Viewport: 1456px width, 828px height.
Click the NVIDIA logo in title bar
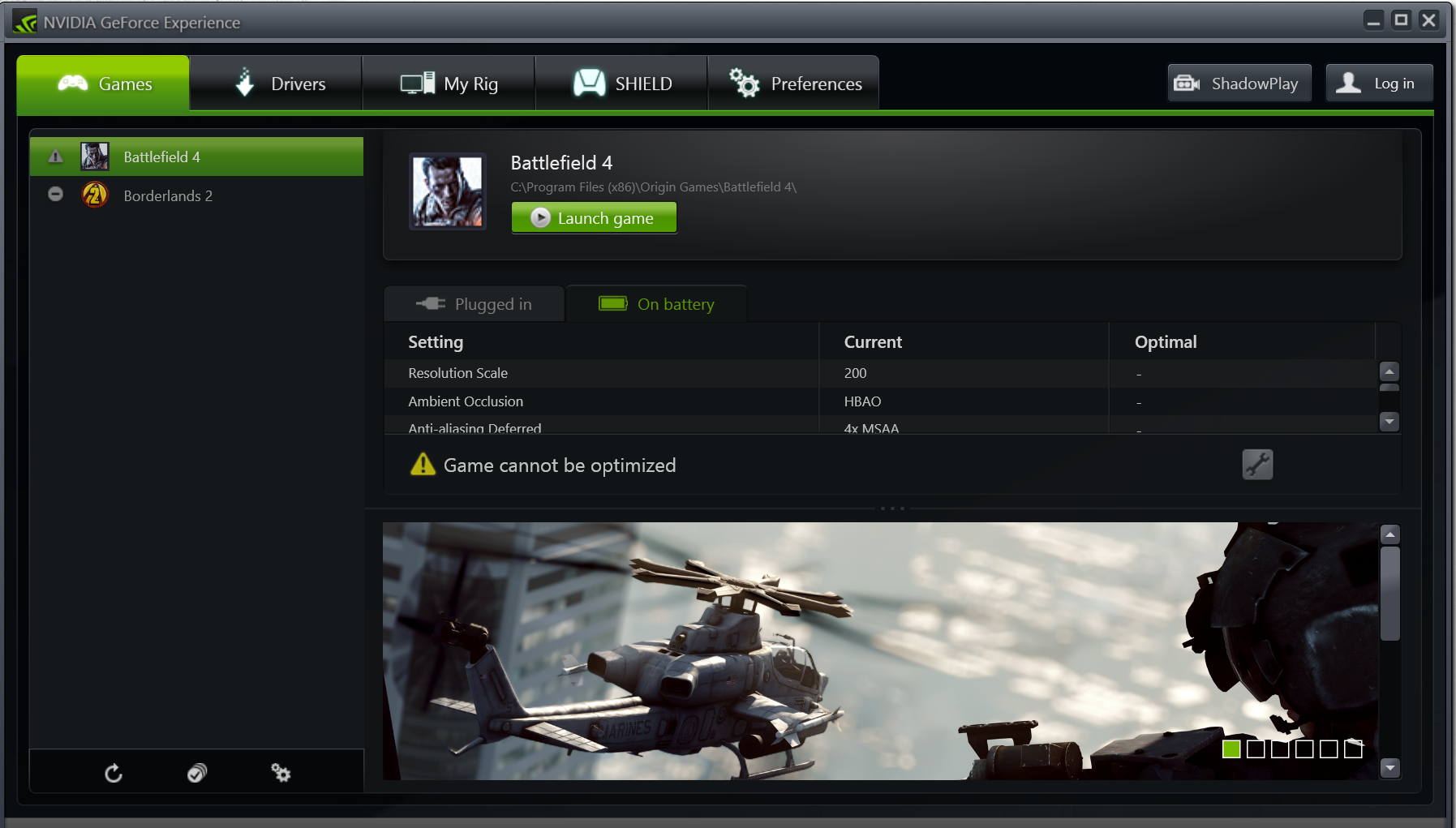25,22
